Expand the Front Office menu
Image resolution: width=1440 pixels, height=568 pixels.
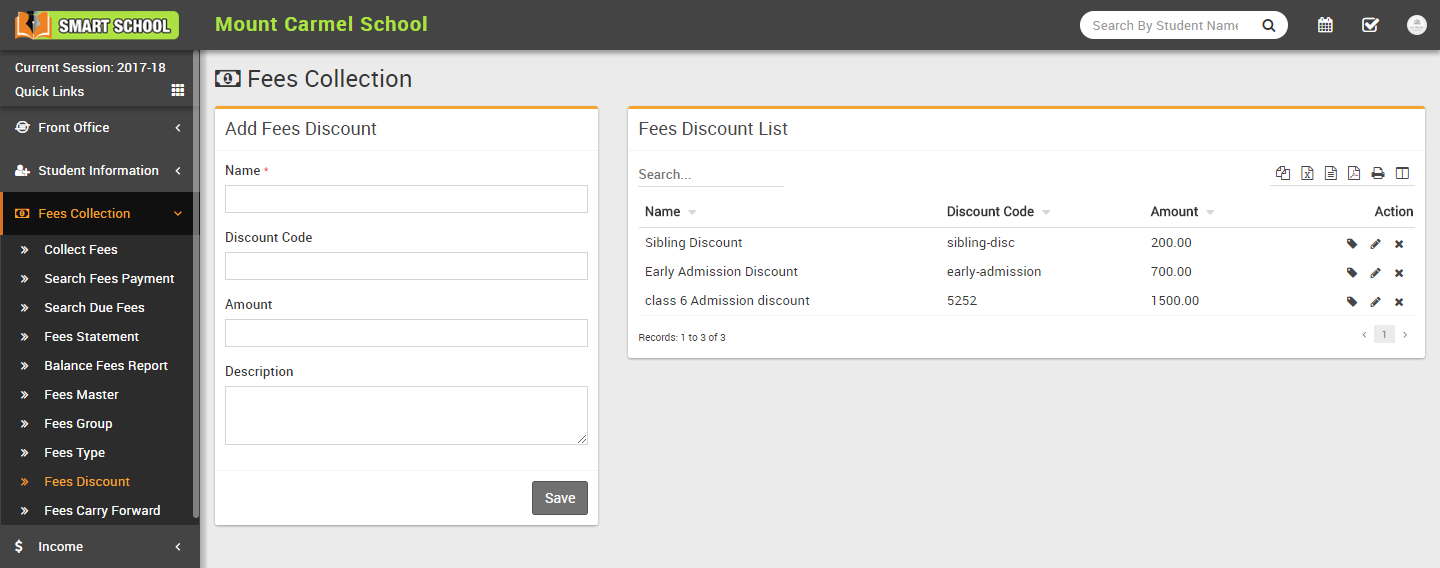tap(99, 128)
